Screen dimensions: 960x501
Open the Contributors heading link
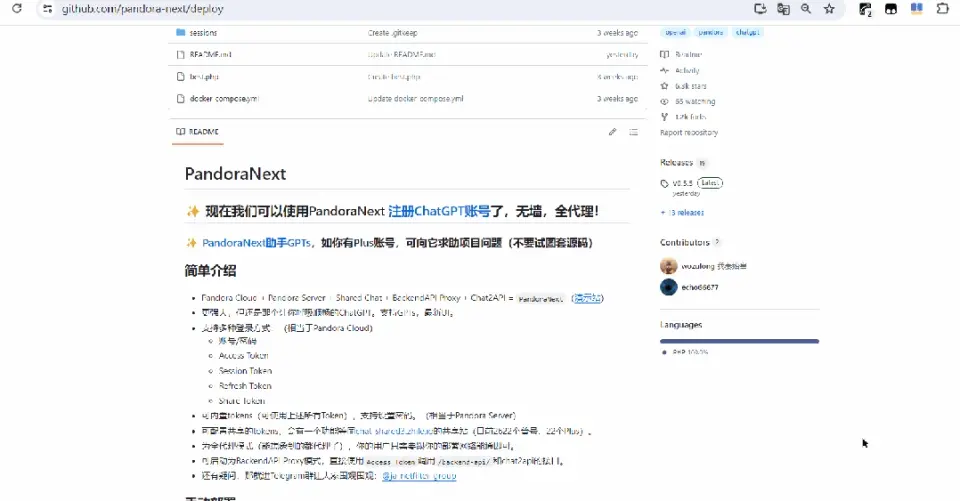(x=684, y=243)
